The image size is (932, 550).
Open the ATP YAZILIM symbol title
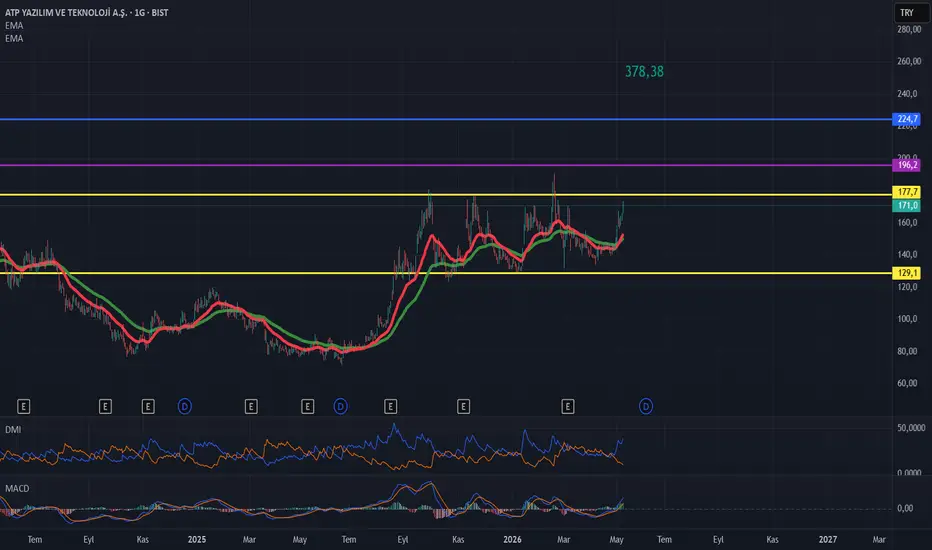pyautogui.click(x=87, y=12)
